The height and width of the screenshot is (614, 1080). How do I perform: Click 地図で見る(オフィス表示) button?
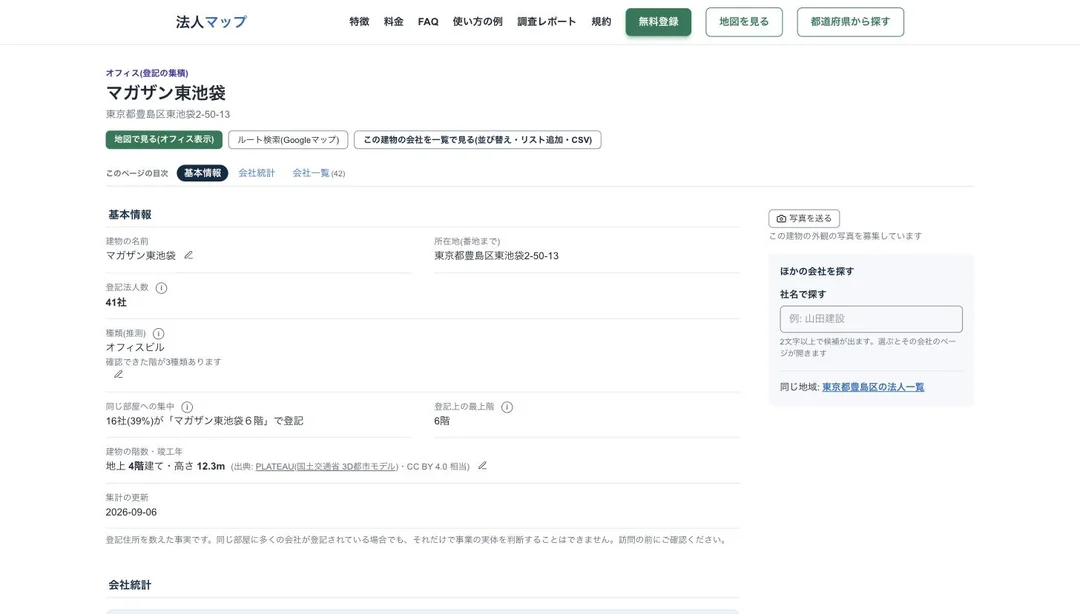pyautogui.click(x=164, y=140)
